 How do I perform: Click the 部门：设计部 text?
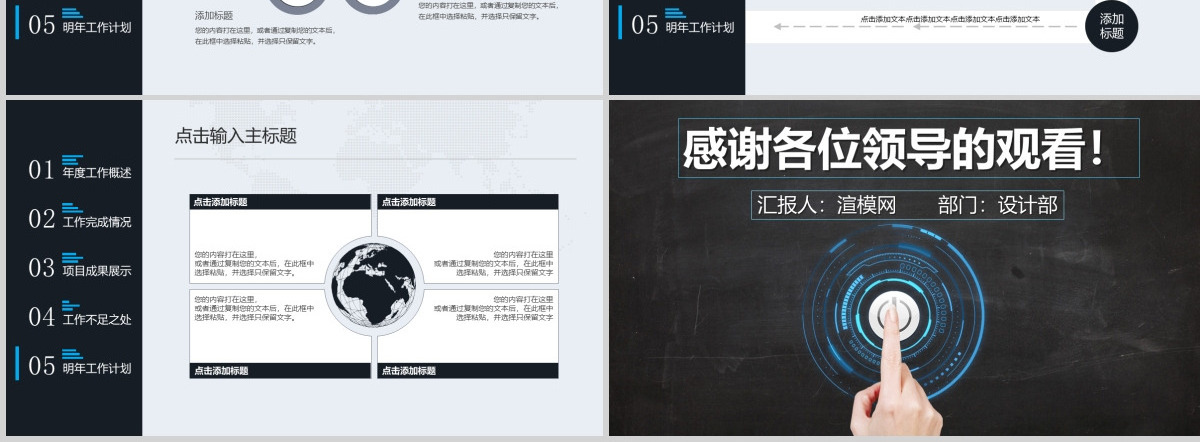tap(997, 205)
